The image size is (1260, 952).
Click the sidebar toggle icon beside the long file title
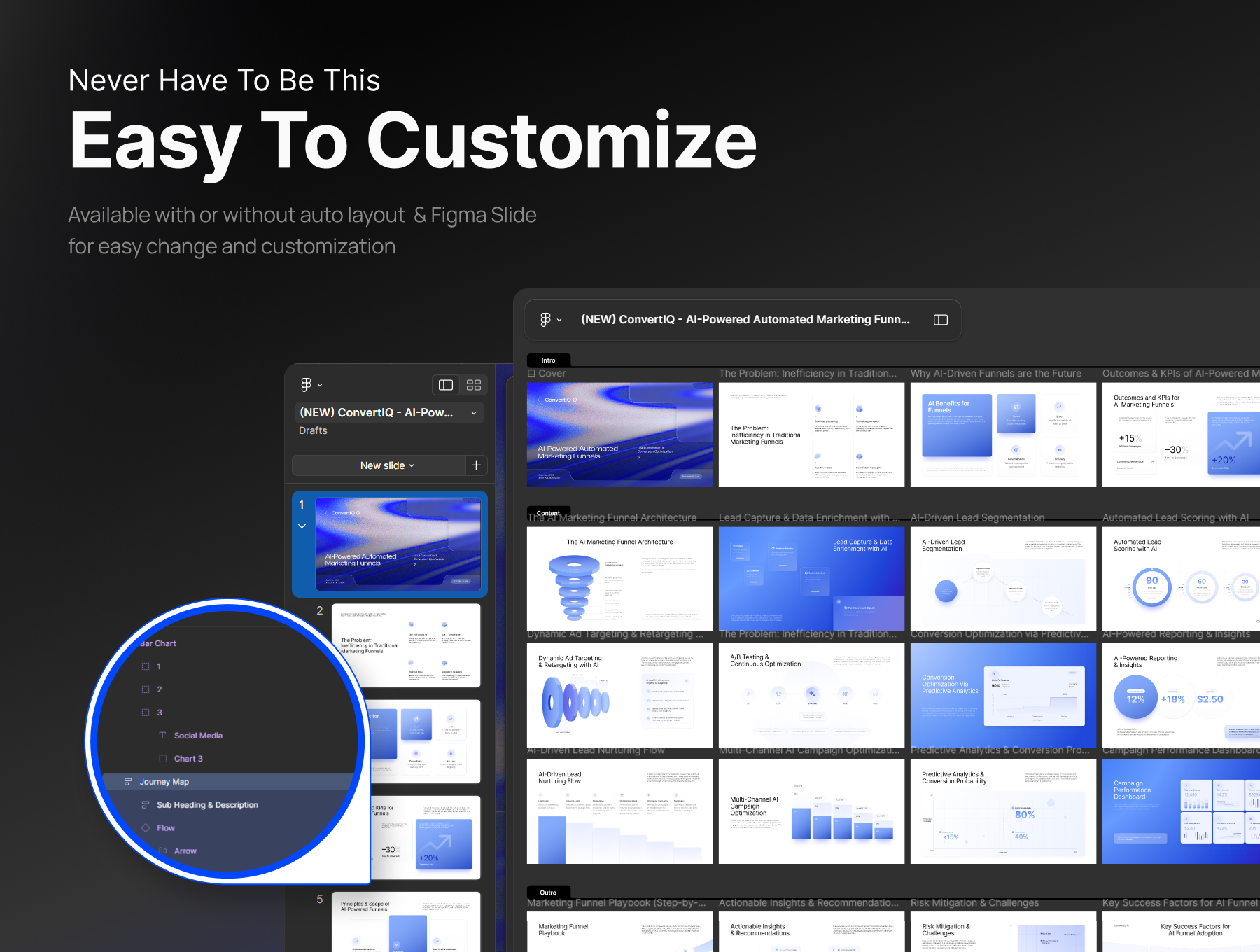tap(940, 320)
